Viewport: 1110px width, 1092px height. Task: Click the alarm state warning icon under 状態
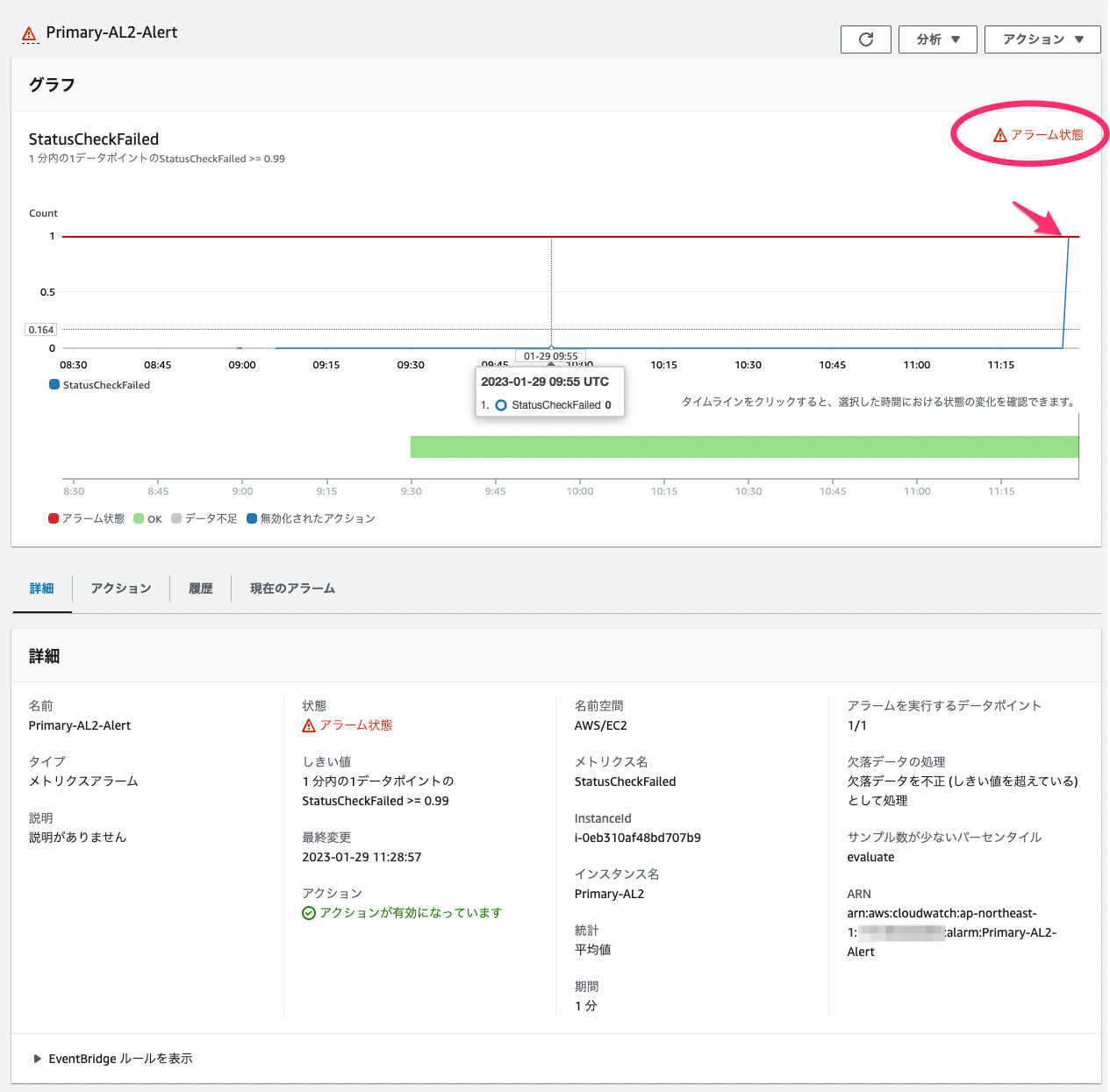308,724
